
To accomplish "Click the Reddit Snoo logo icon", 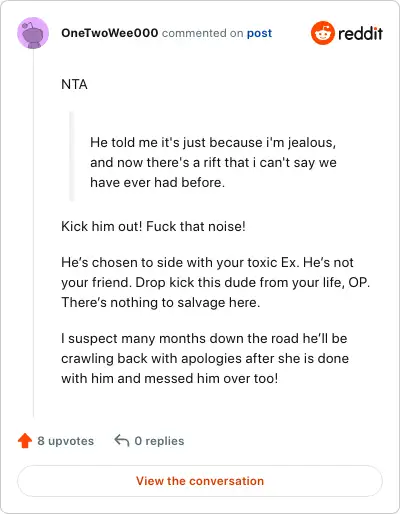I will (x=323, y=33).
